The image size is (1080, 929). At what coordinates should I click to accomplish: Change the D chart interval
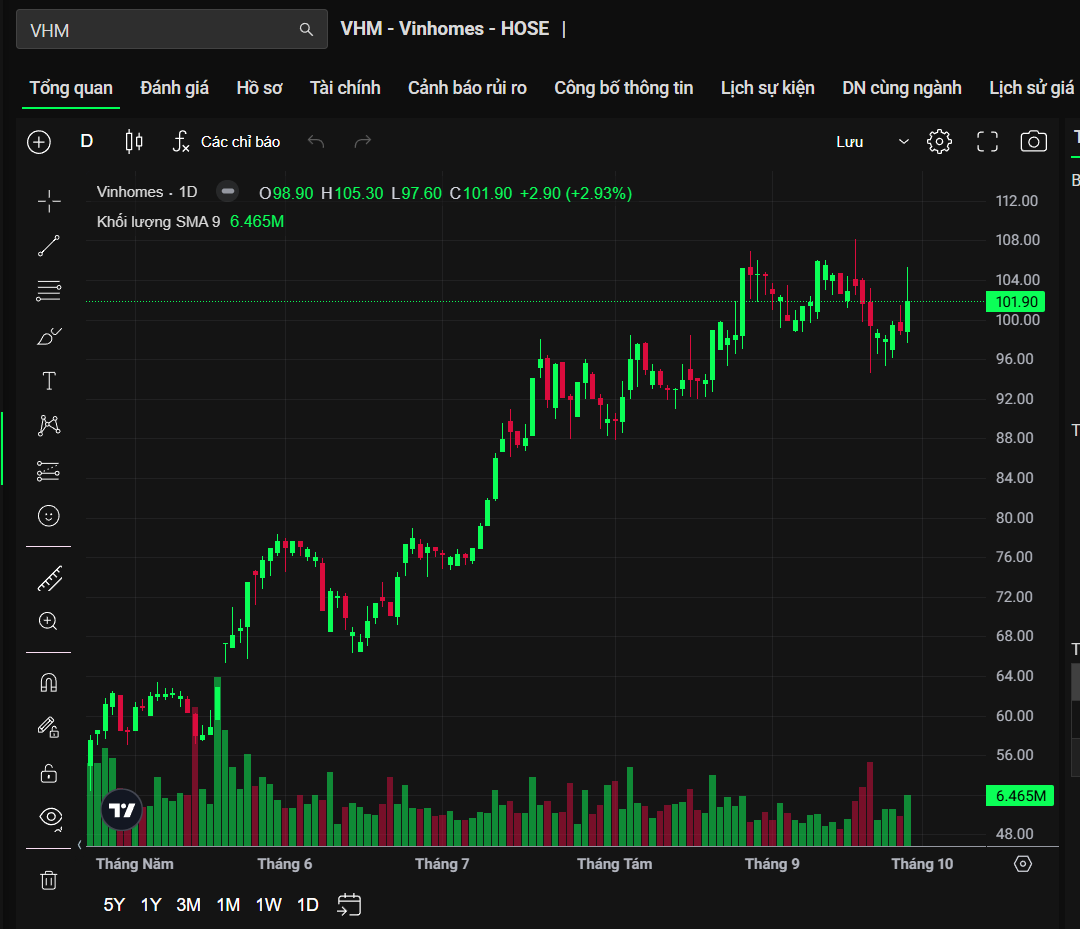(87, 141)
